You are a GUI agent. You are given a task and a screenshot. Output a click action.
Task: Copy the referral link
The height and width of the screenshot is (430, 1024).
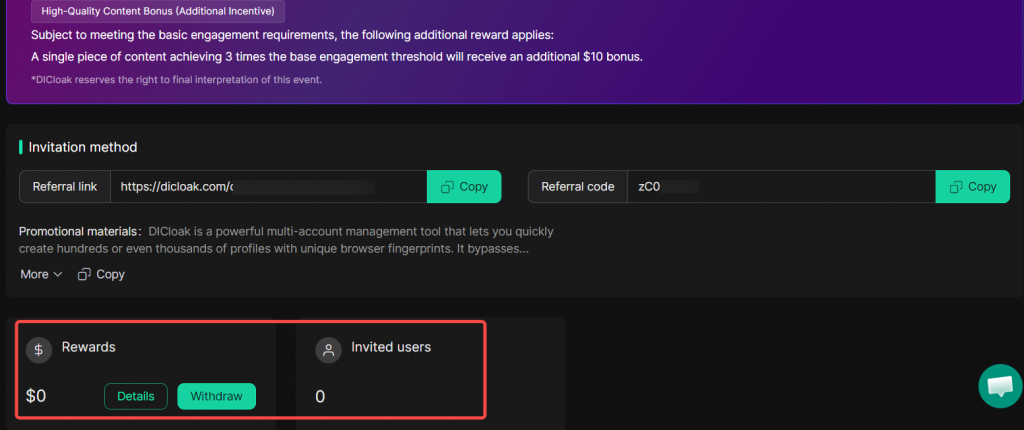pyautogui.click(x=464, y=187)
